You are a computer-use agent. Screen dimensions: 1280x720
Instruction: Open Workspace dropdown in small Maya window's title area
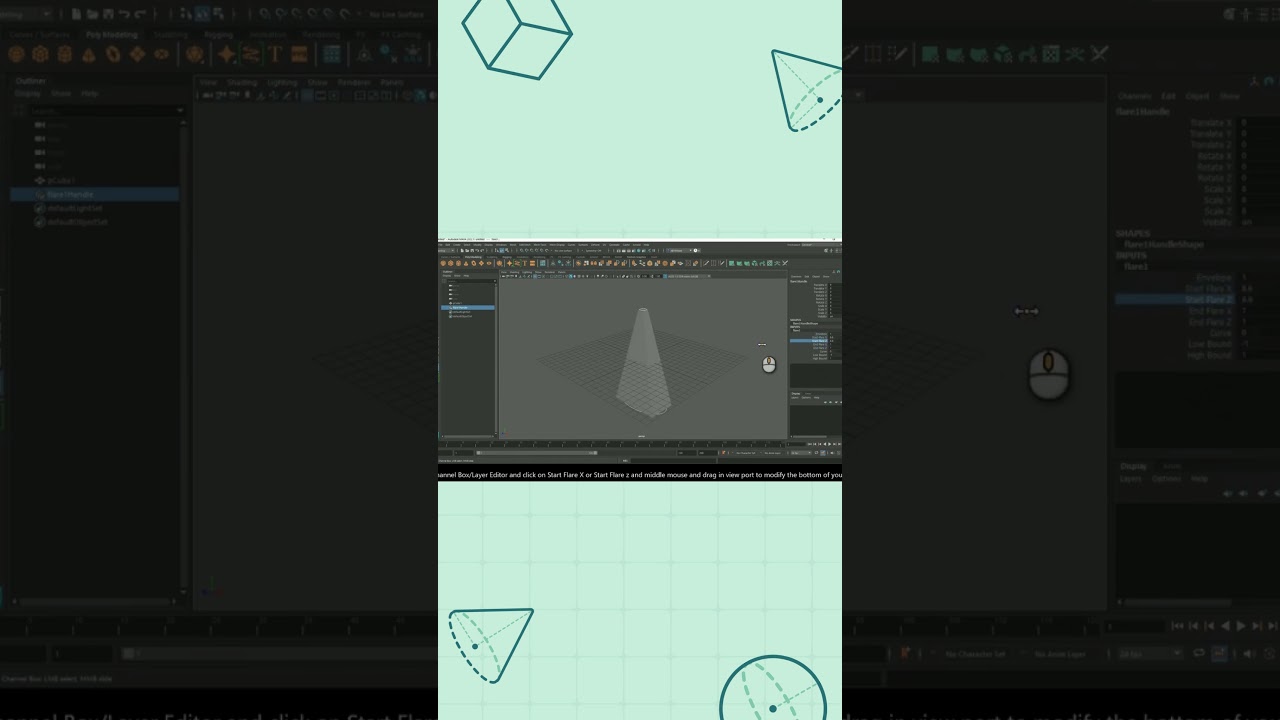pyautogui.click(x=822, y=245)
